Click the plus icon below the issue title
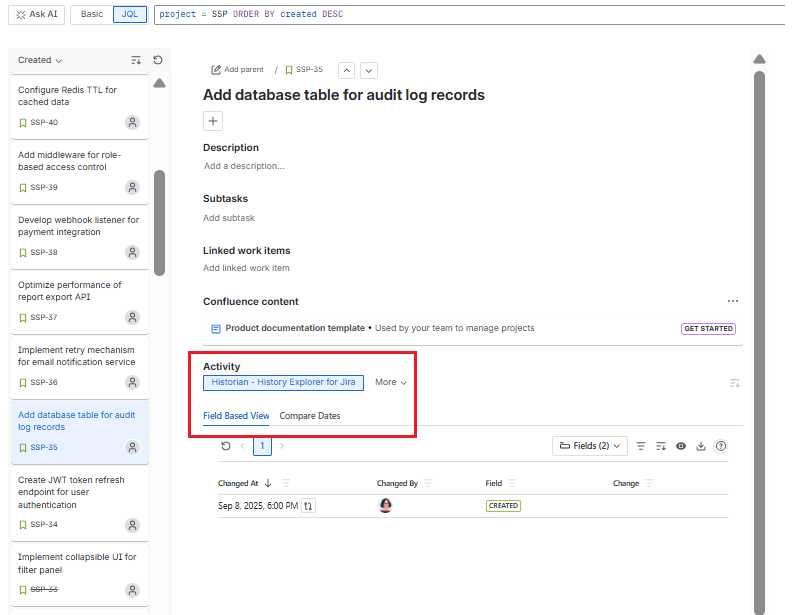This screenshot has width=808, height=615. (x=212, y=120)
